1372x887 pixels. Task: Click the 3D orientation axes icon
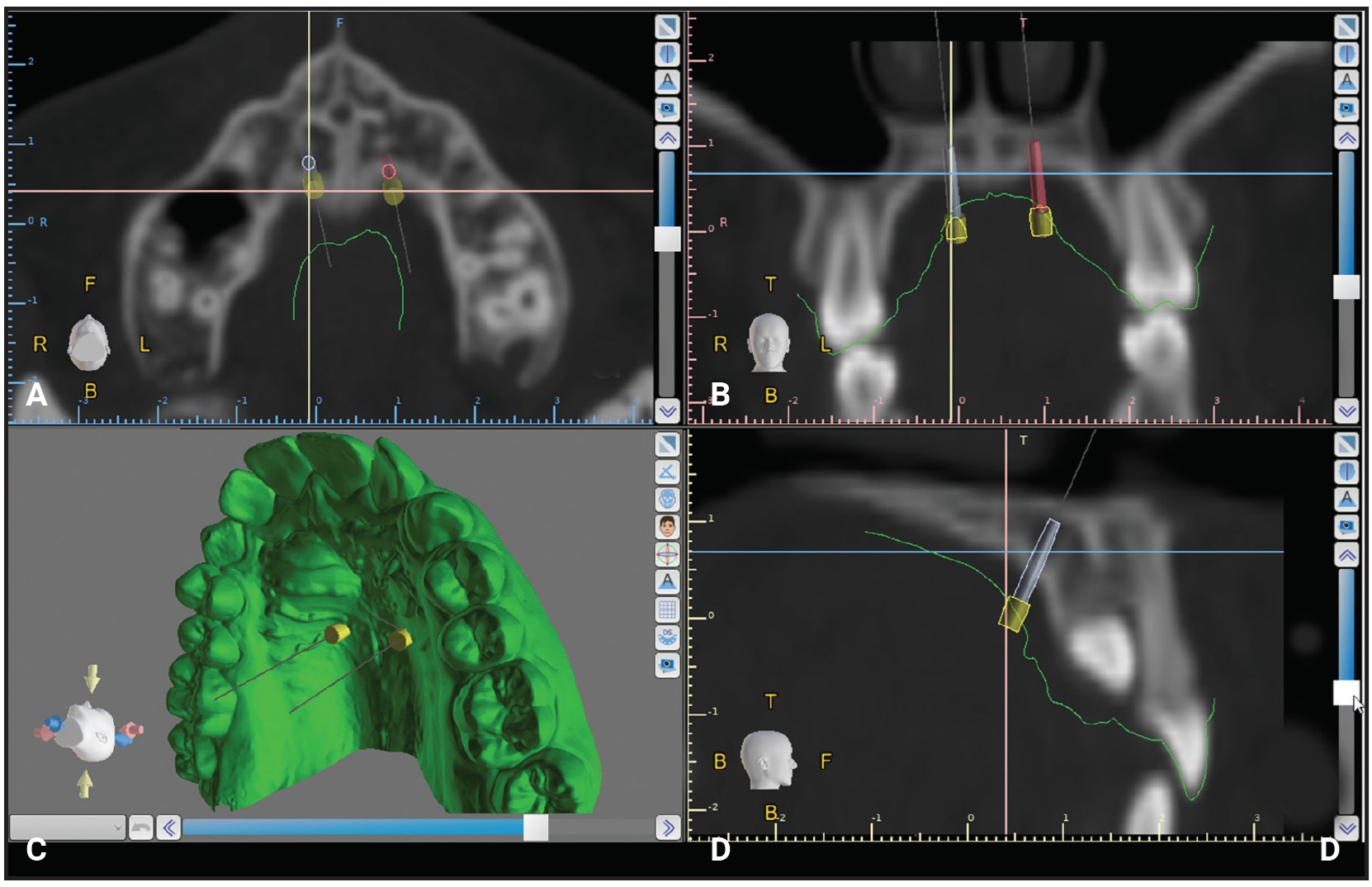[x=667, y=554]
